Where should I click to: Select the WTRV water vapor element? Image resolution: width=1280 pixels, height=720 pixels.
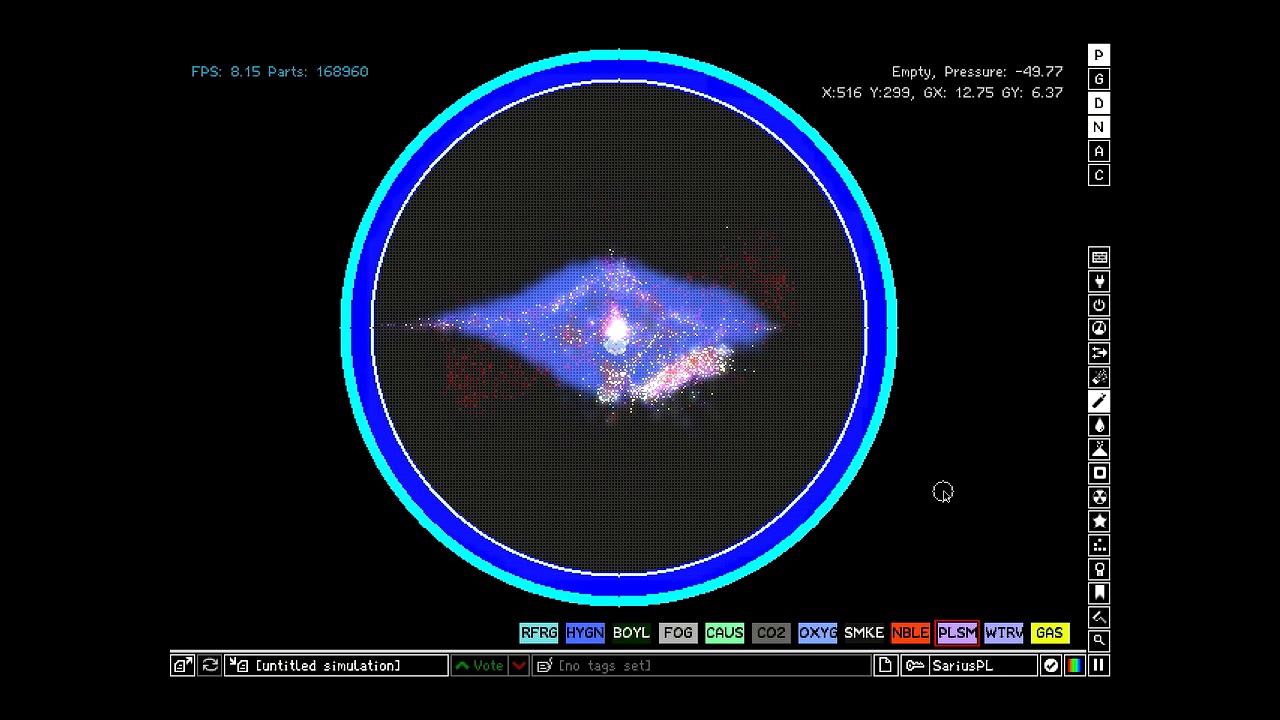click(x=1003, y=633)
